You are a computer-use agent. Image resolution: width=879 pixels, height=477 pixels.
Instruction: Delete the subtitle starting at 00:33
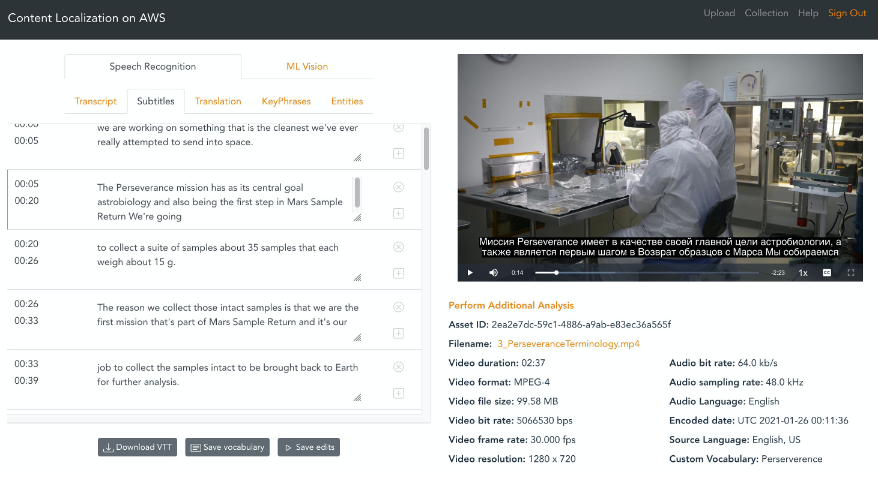[399, 367]
